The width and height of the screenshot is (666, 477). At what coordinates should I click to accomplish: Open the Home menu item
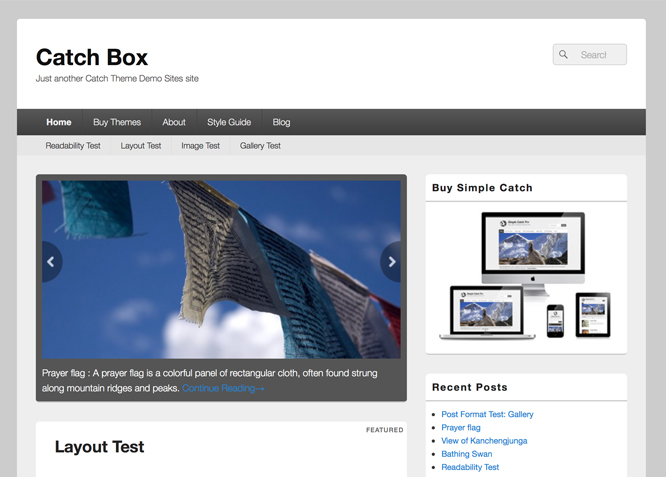point(59,122)
